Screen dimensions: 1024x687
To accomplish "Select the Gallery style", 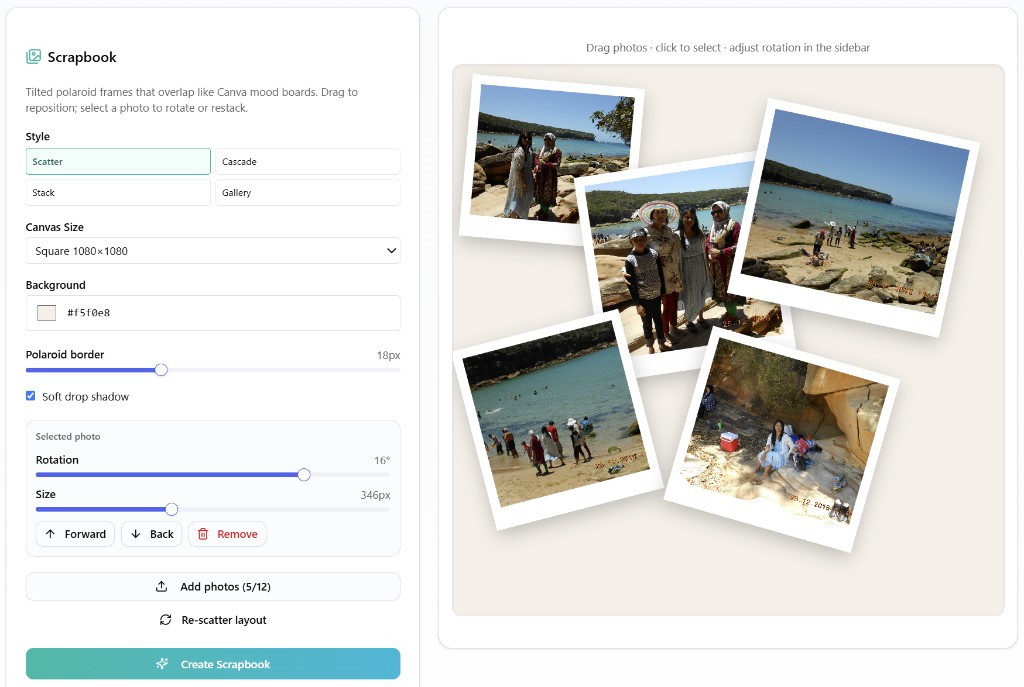I will coord(308,193).
